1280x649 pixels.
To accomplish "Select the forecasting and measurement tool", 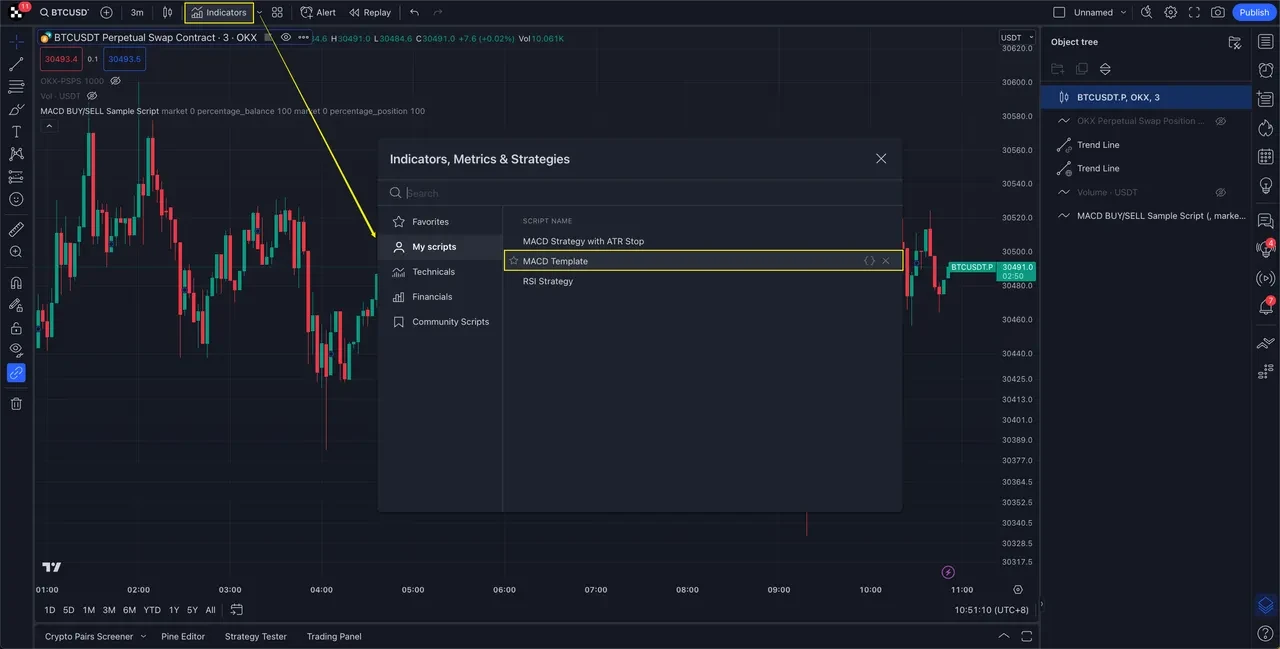I will click(x=16, y=177).
